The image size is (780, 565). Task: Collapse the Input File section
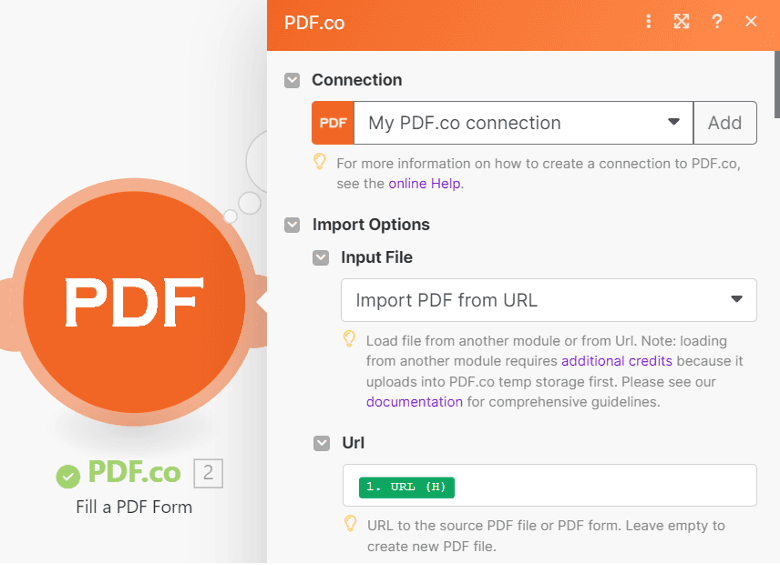pos(321,258)
